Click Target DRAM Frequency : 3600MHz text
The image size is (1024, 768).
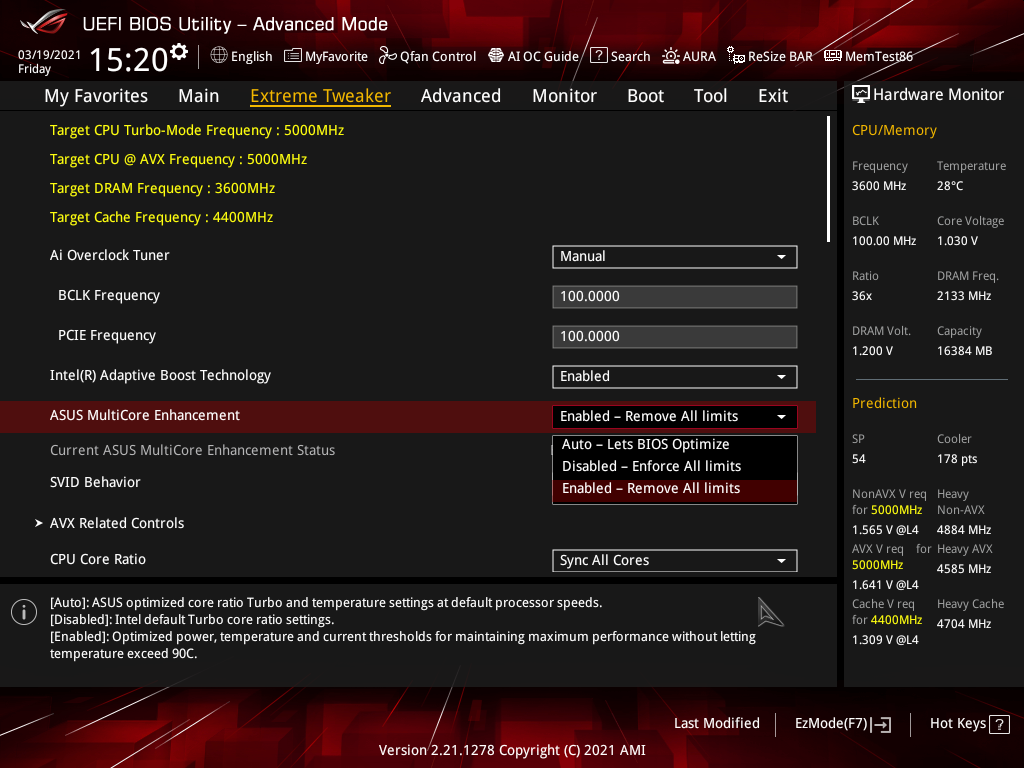pyautogui.click(x=163, y=188)
